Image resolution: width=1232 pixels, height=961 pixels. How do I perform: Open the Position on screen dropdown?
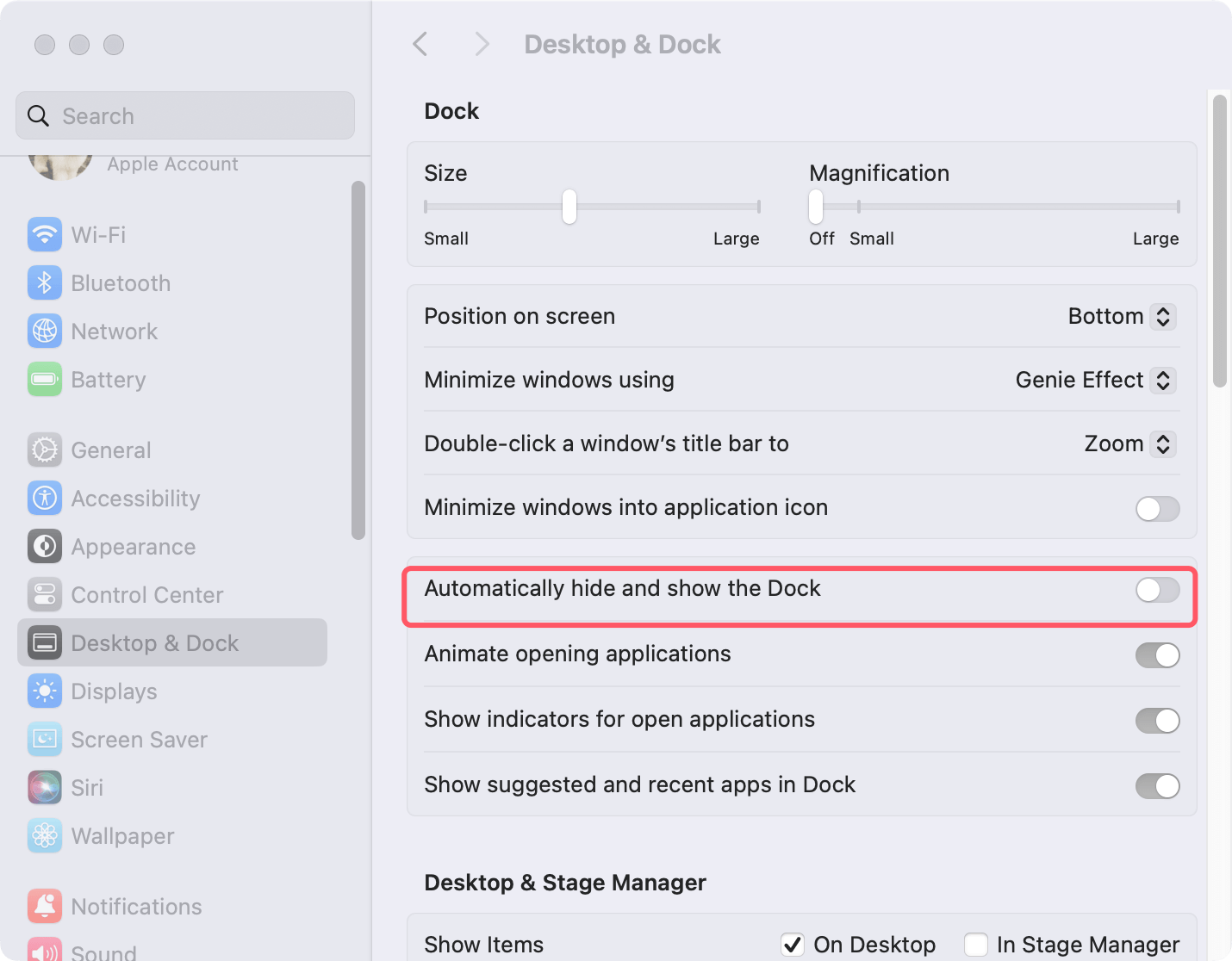tap(1161, 316)
